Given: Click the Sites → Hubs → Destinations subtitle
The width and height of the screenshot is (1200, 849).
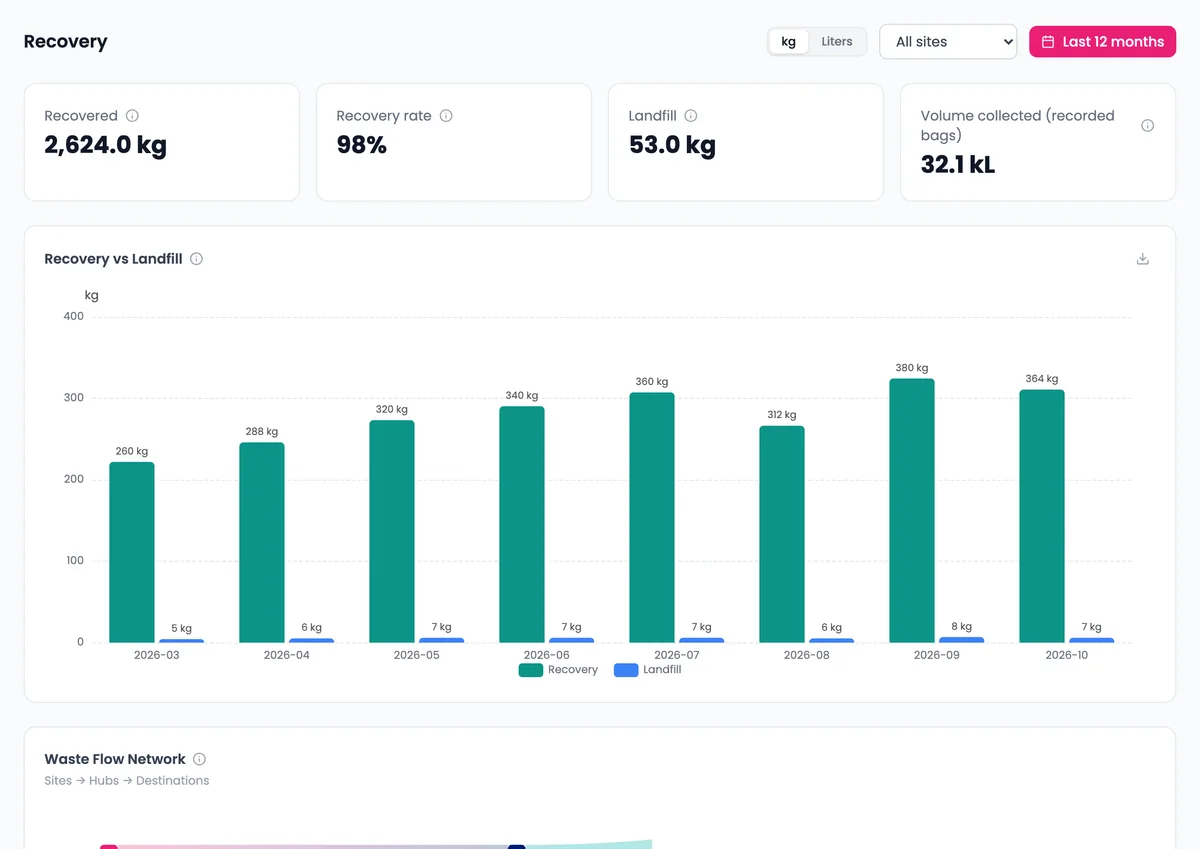Looking at the screenshot, I should (127, 781).
